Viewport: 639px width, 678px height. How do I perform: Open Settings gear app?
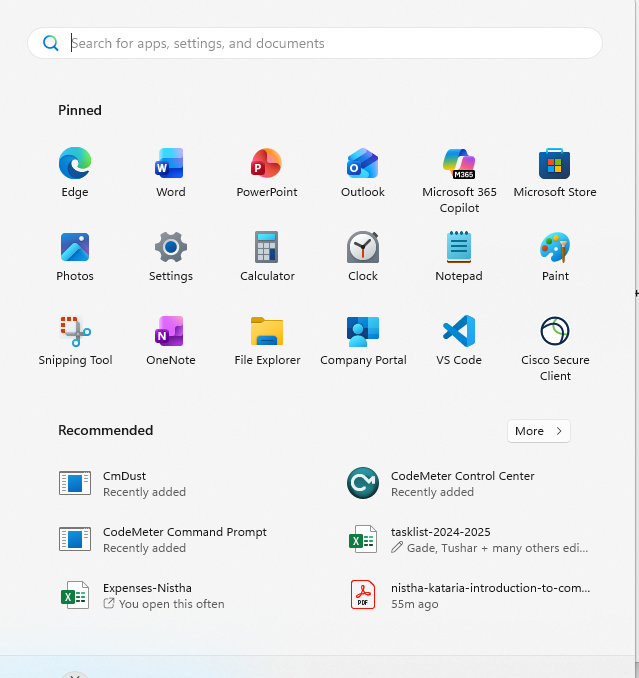pos(171,257)
